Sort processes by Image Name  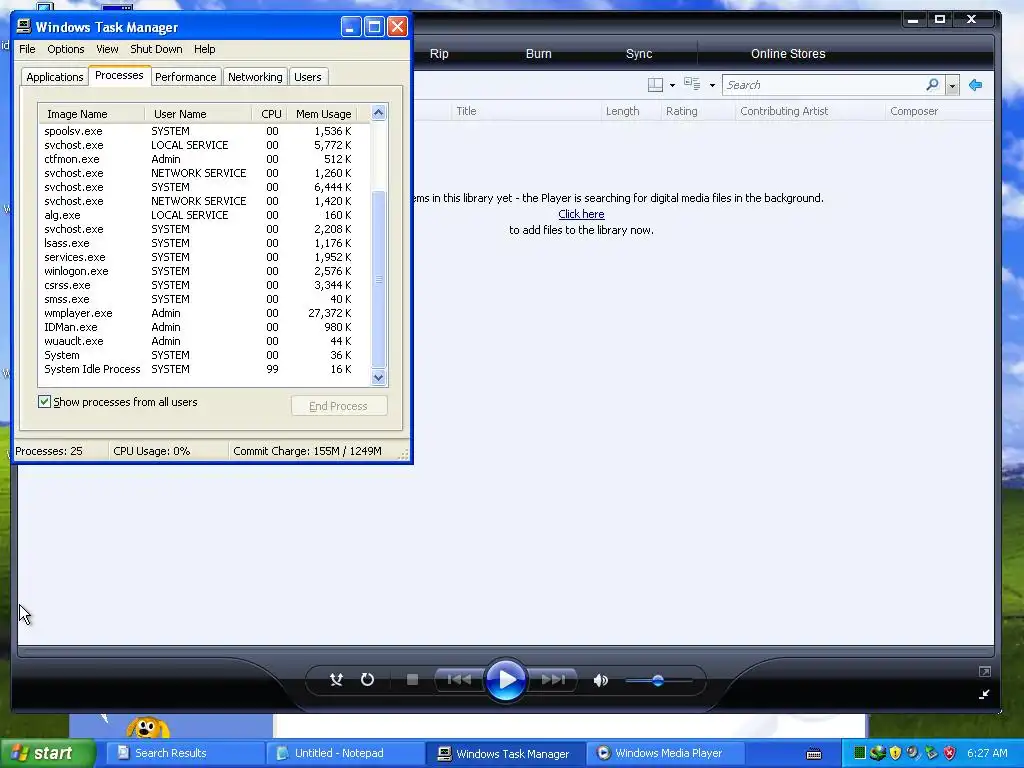pos(91,114)
